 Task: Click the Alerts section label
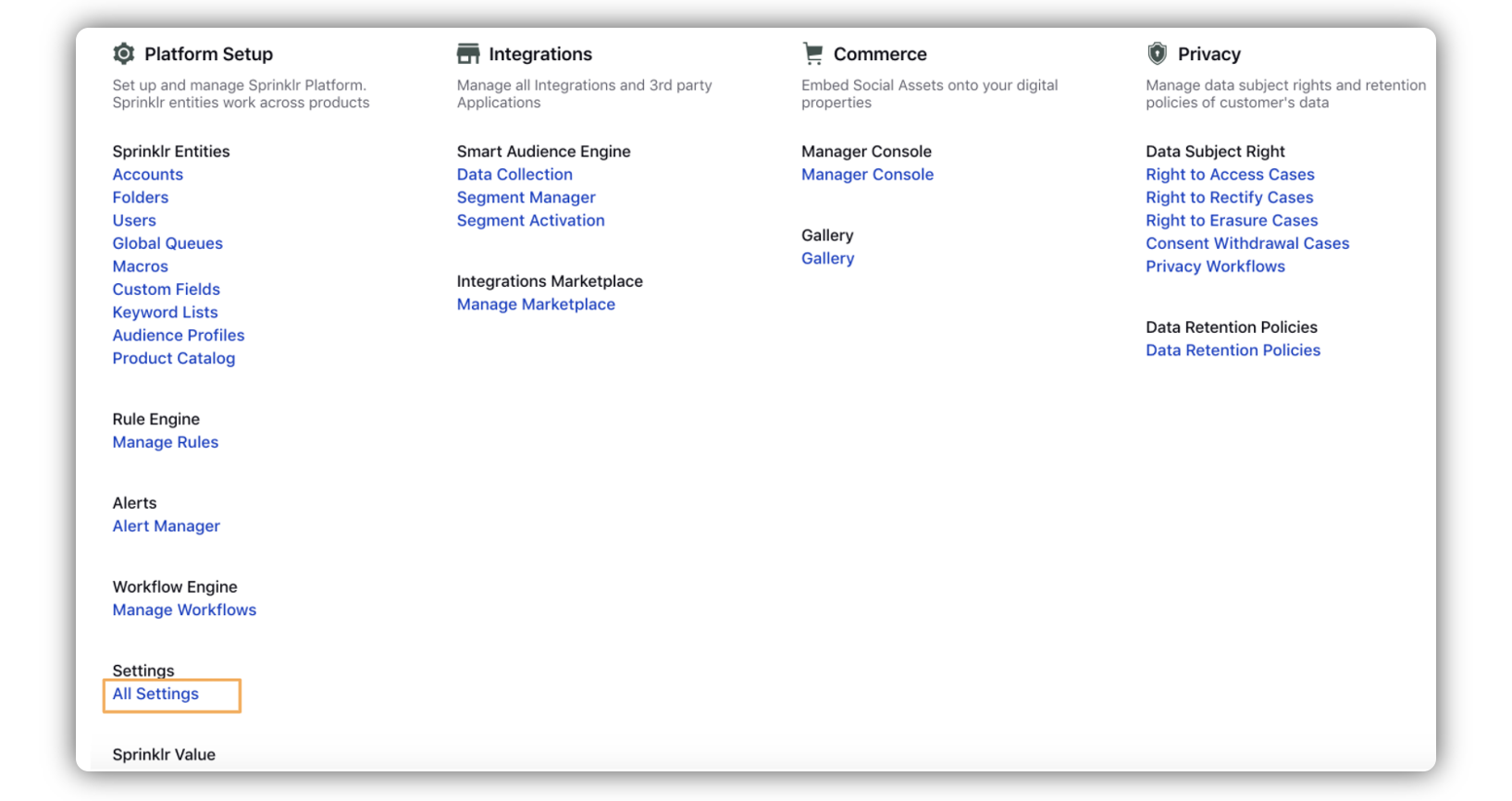coord(135,503)
